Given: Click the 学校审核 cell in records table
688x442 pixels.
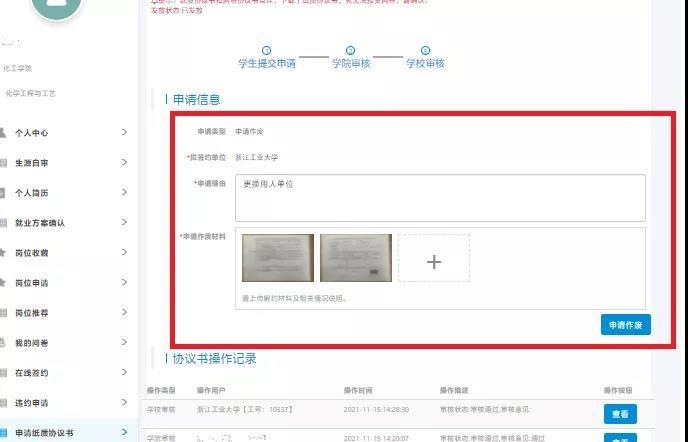Looking at the screenshot, I should [161, 410].
